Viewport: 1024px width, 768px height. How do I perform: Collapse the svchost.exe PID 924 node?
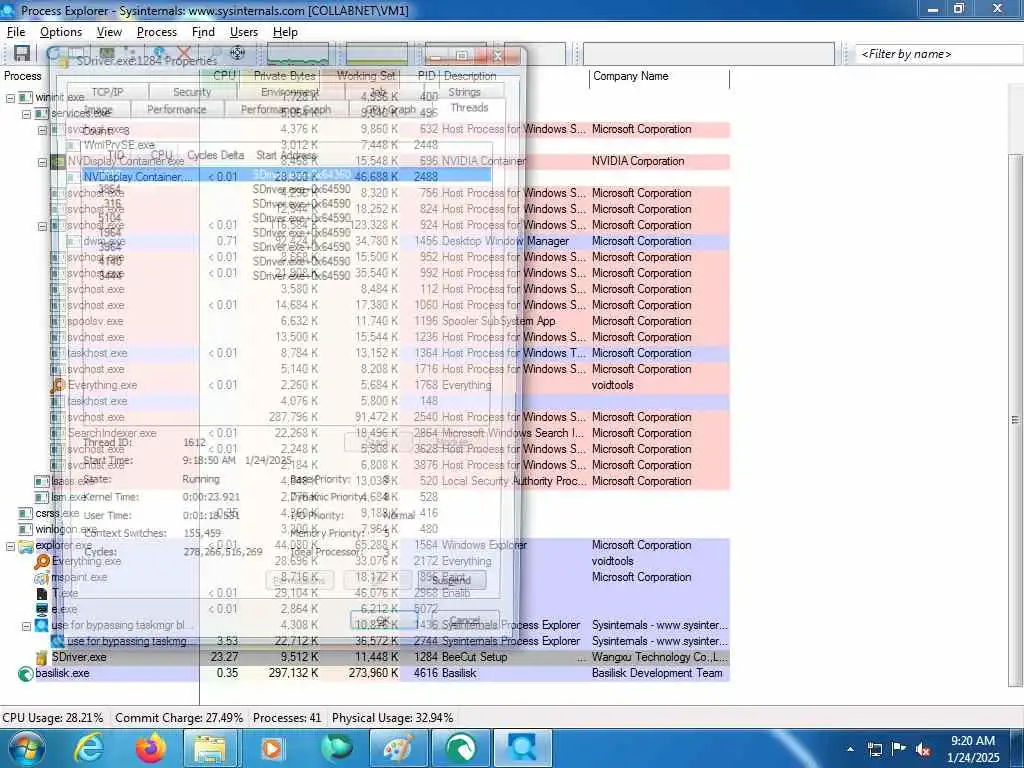pyautogui.click(x=42, y=225)
